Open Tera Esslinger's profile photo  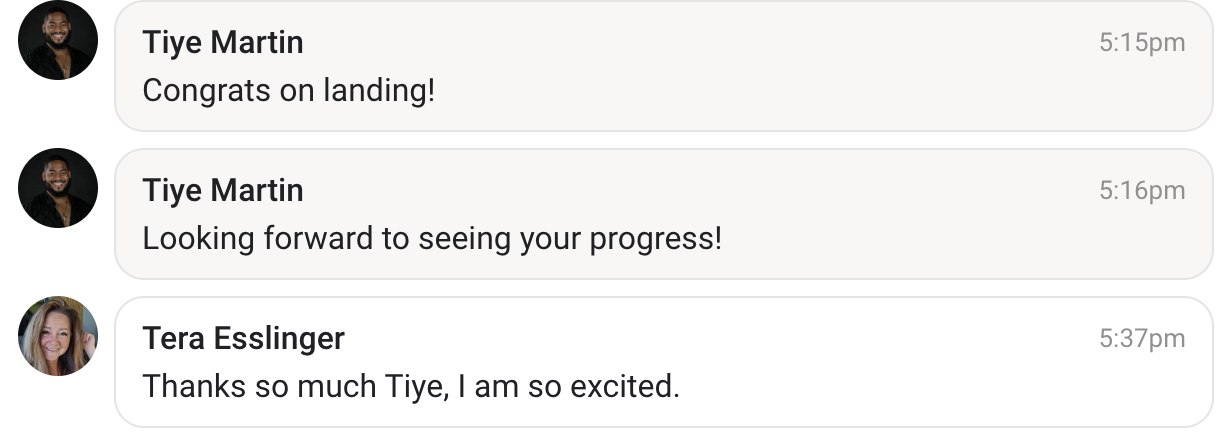pos(58,337)
